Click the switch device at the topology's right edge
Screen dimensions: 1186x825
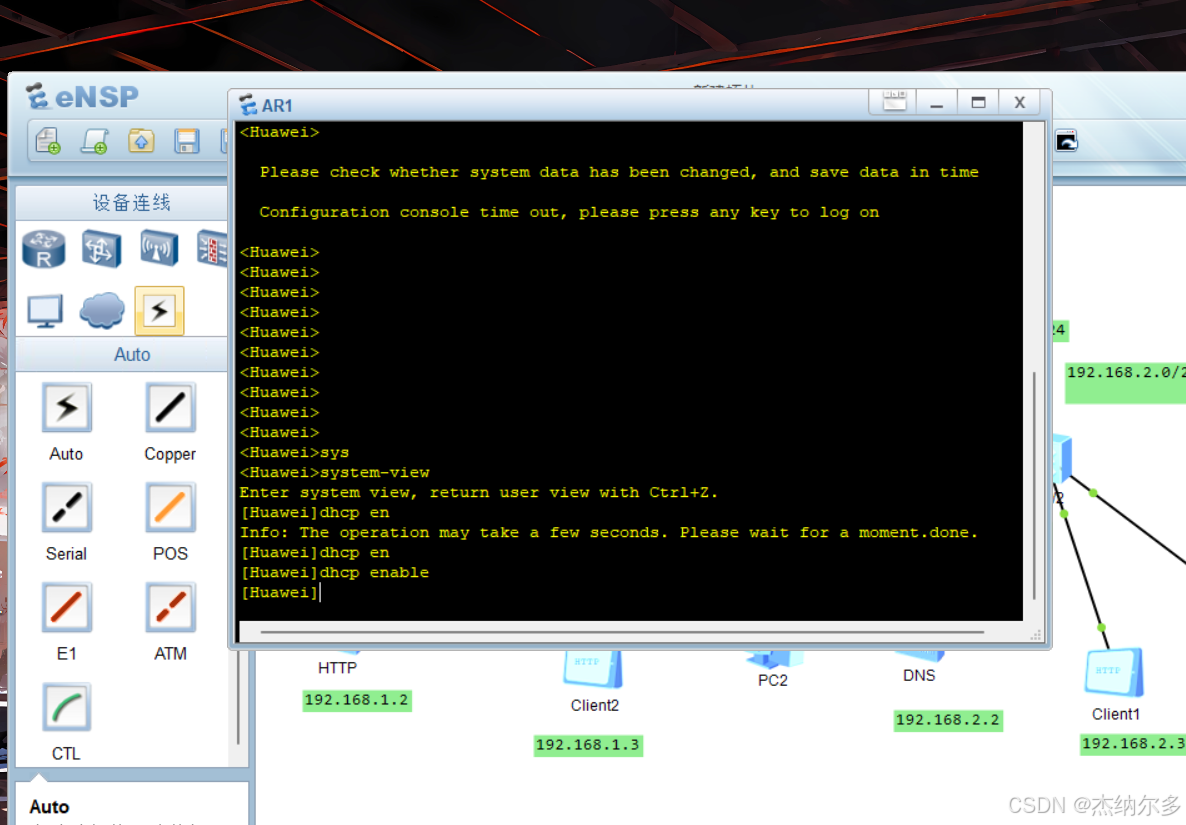pos(1061,457)
